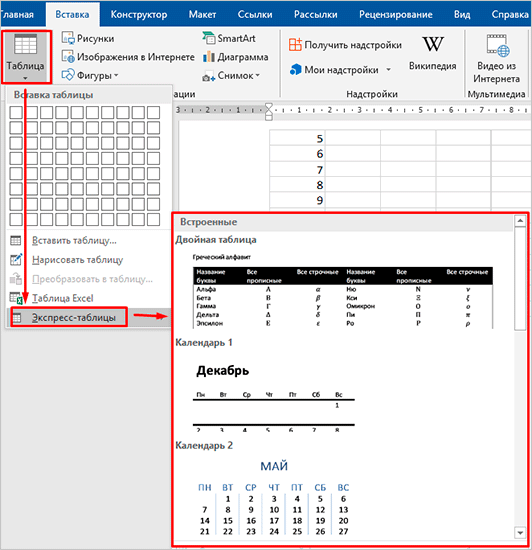Click the Диаграмма chart icon
The height and width of the screenshot is (550, 532).
coord(209,56)
